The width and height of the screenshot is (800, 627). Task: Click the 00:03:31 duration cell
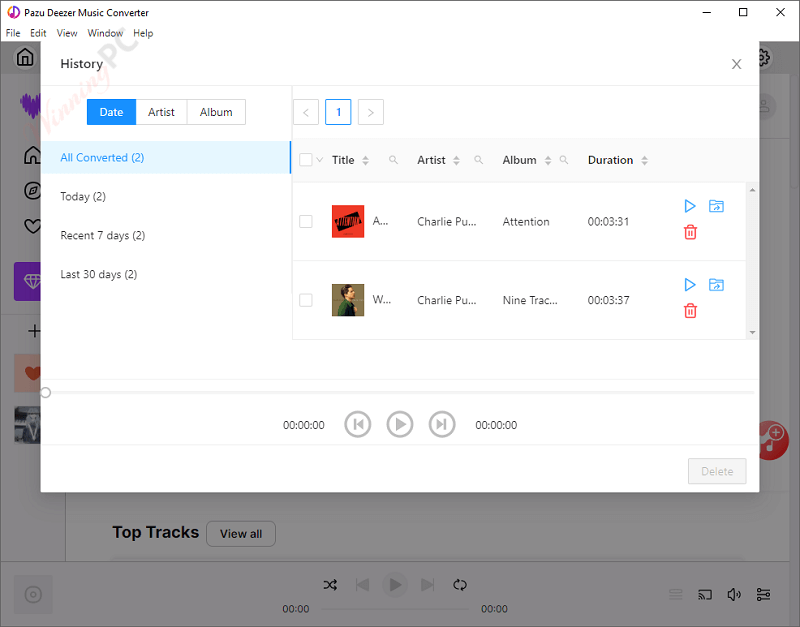[x=608, y=222]
